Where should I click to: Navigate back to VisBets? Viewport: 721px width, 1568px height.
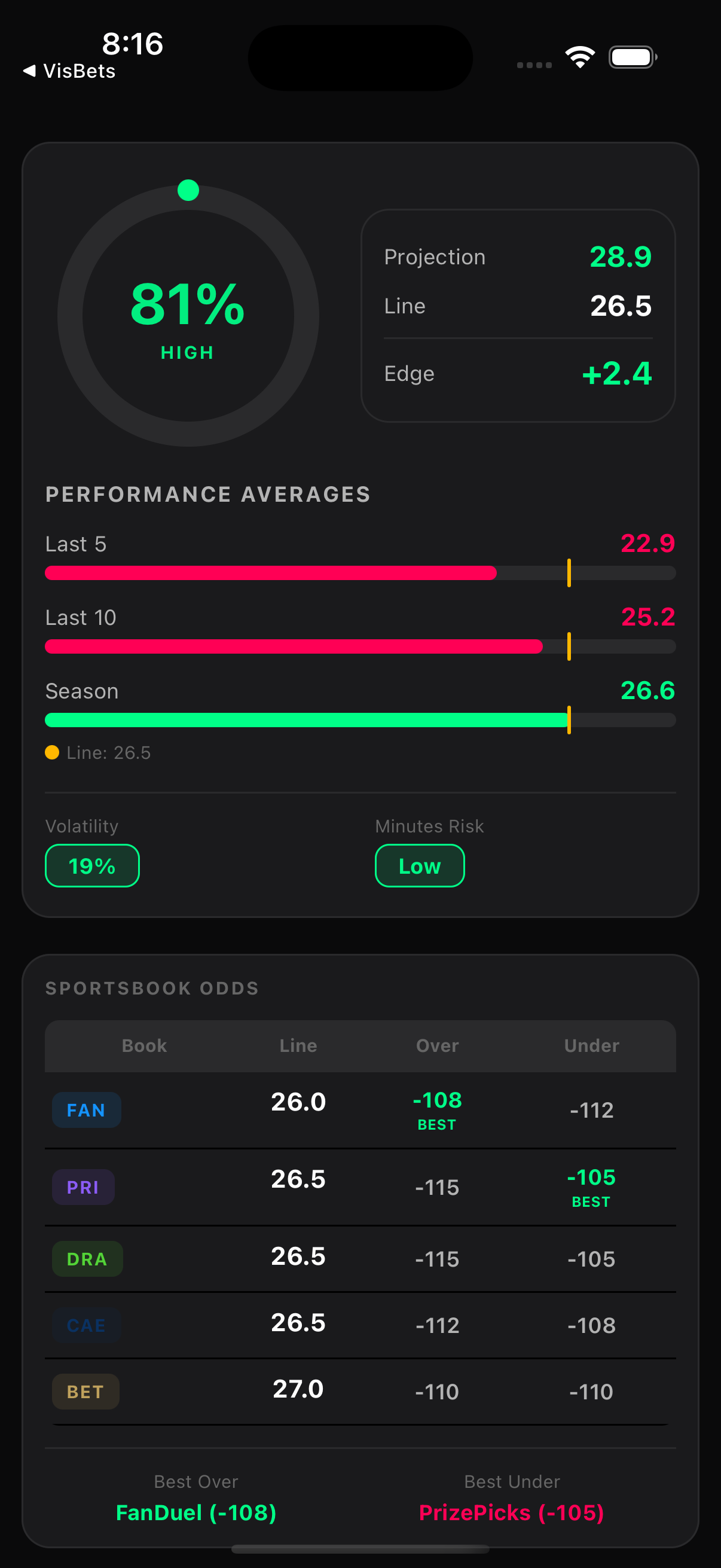69,71
